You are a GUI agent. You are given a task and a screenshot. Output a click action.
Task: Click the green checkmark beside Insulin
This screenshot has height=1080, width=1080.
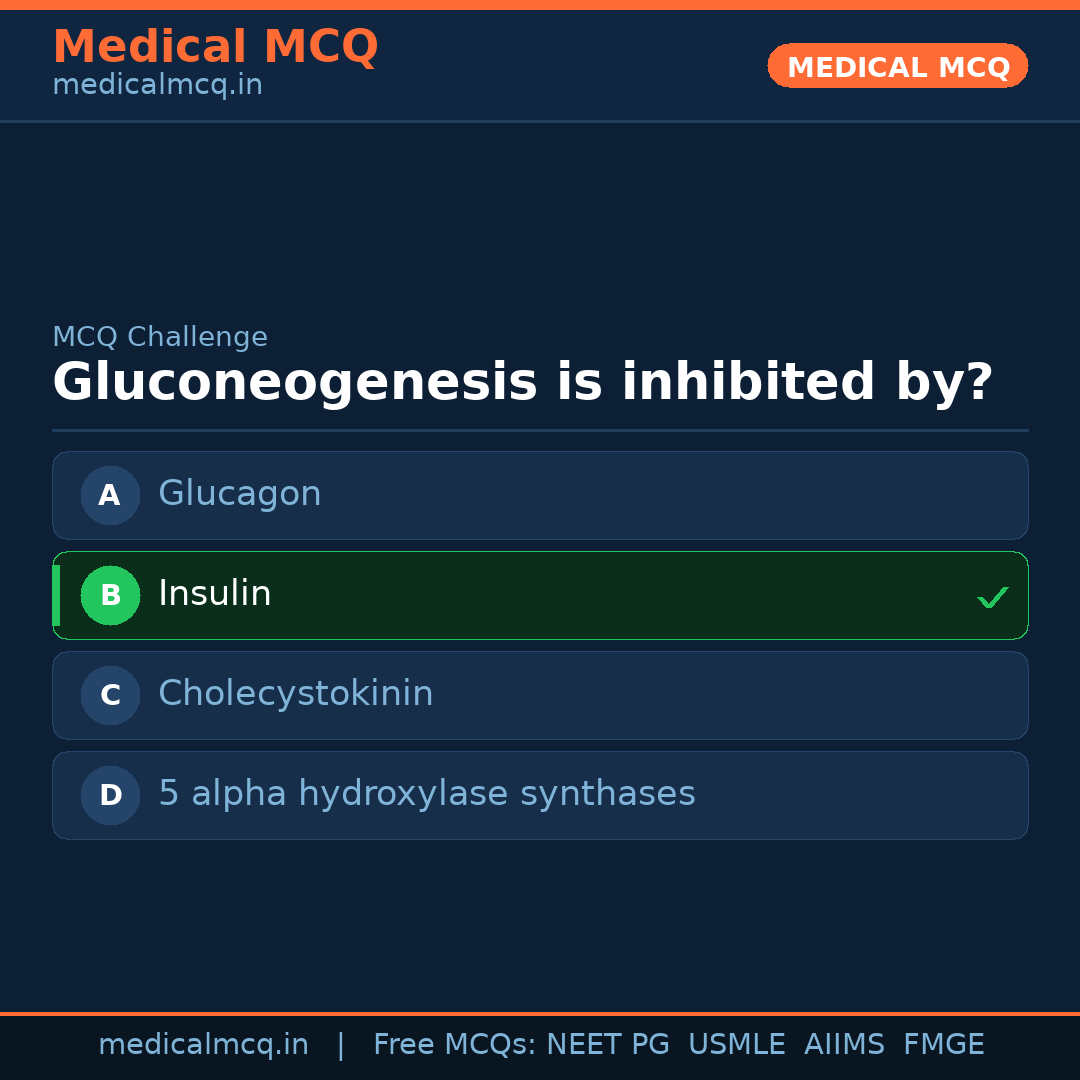(992, 598)
